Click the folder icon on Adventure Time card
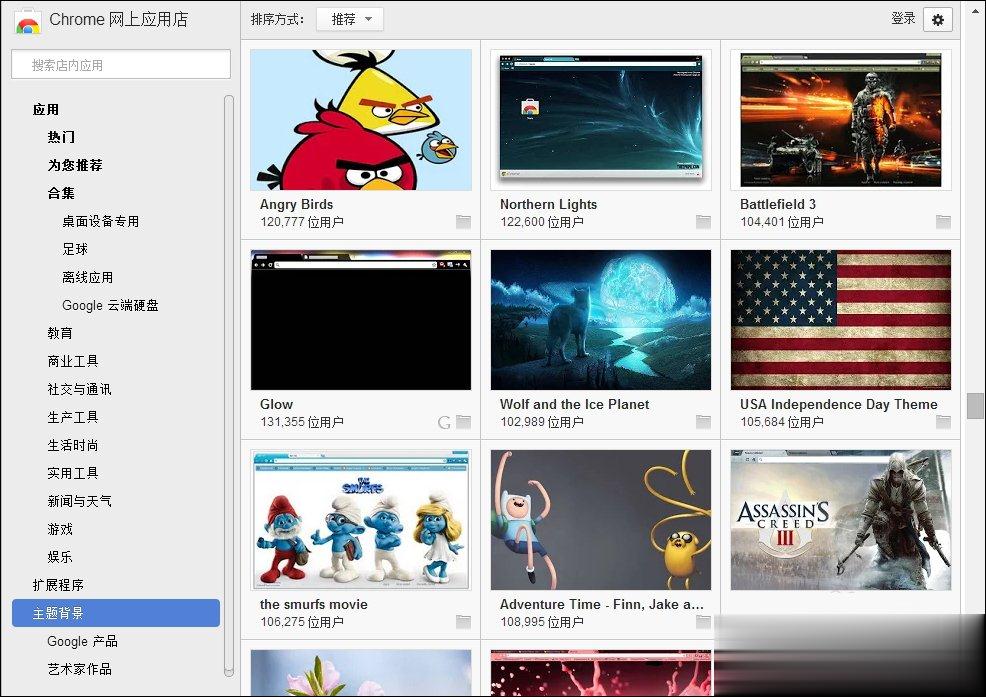The image size is (986, 697). pyautogui.click(x=704, y=622)
